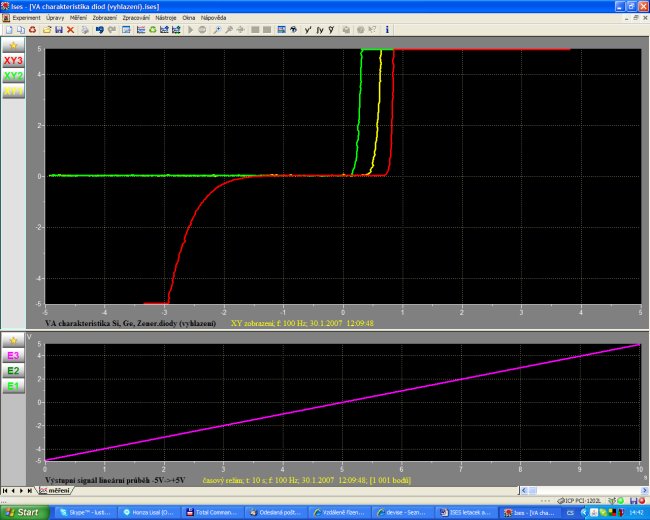Switch to the 'Odeslaná pošt...' taskbar button
Viewport: 650px width, 520px height.
tap(275, 513)
